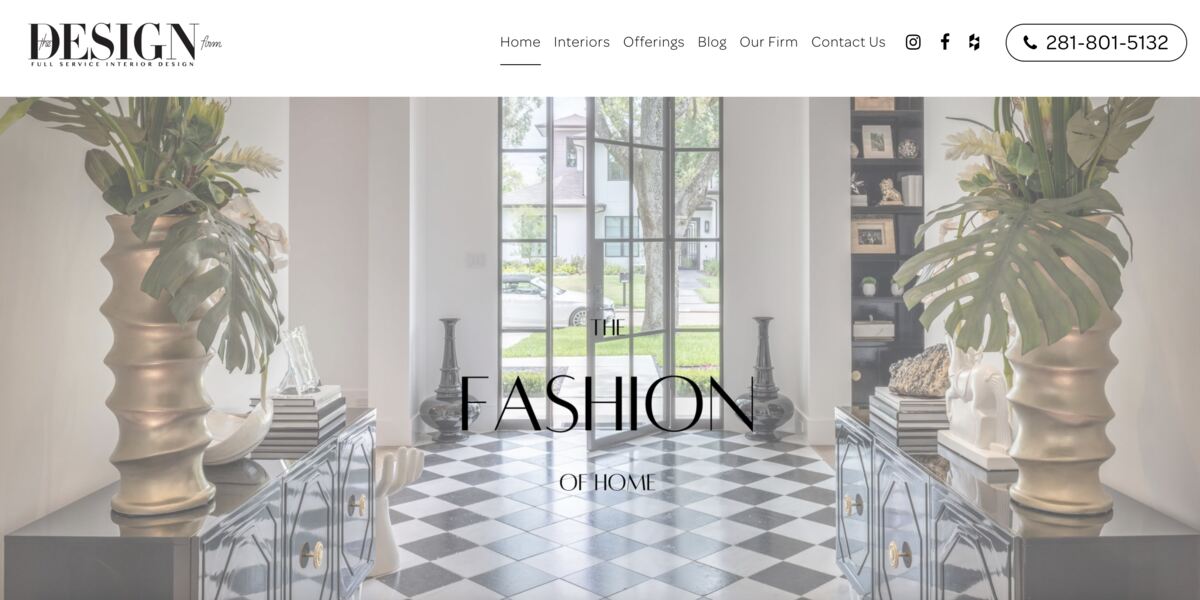This screenshot has height=600, width=1200.
Task: Click the OF HOME subtitle text
Action: pos(607,483)
